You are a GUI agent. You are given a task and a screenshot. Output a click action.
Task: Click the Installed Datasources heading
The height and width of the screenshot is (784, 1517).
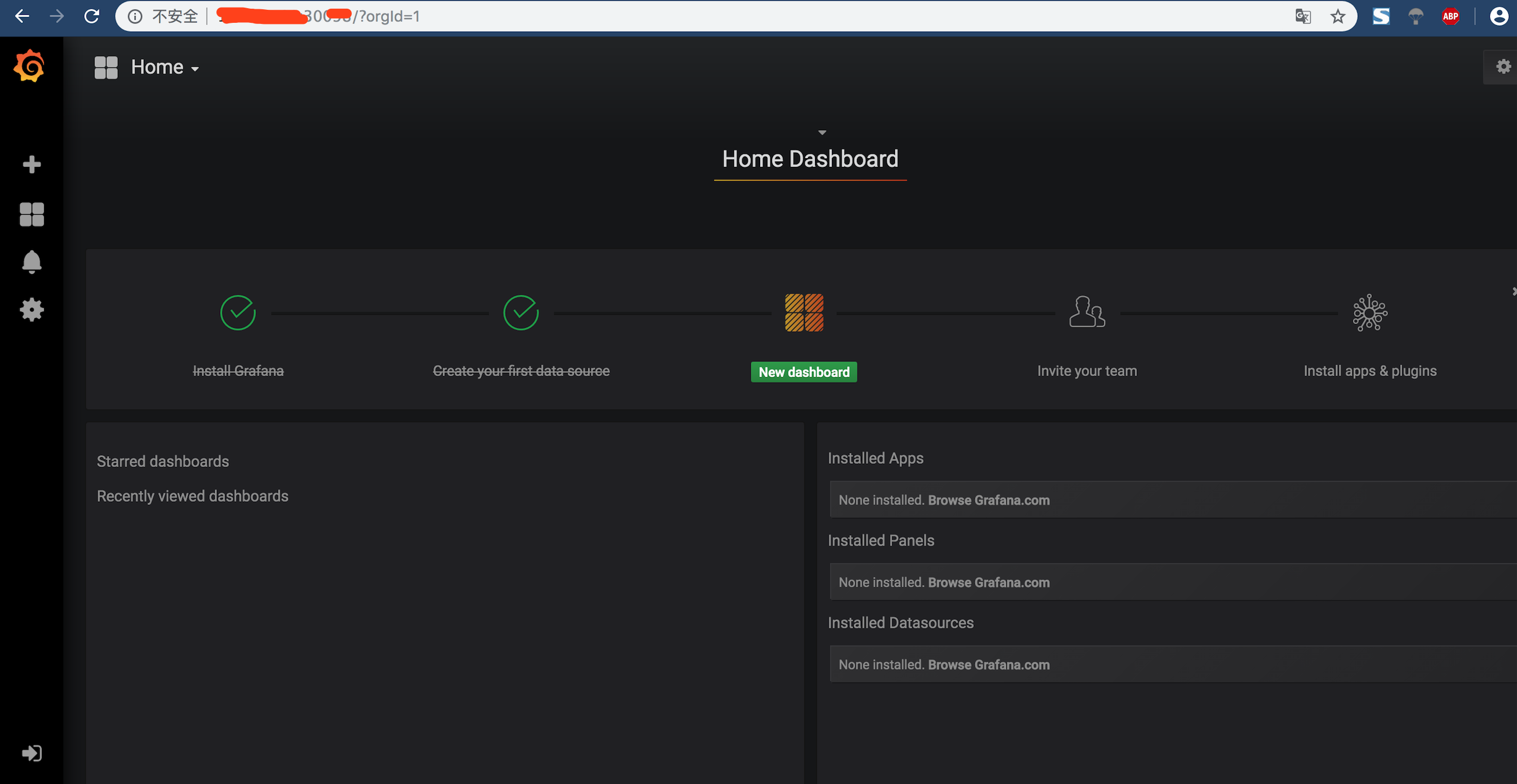[900, 623]
